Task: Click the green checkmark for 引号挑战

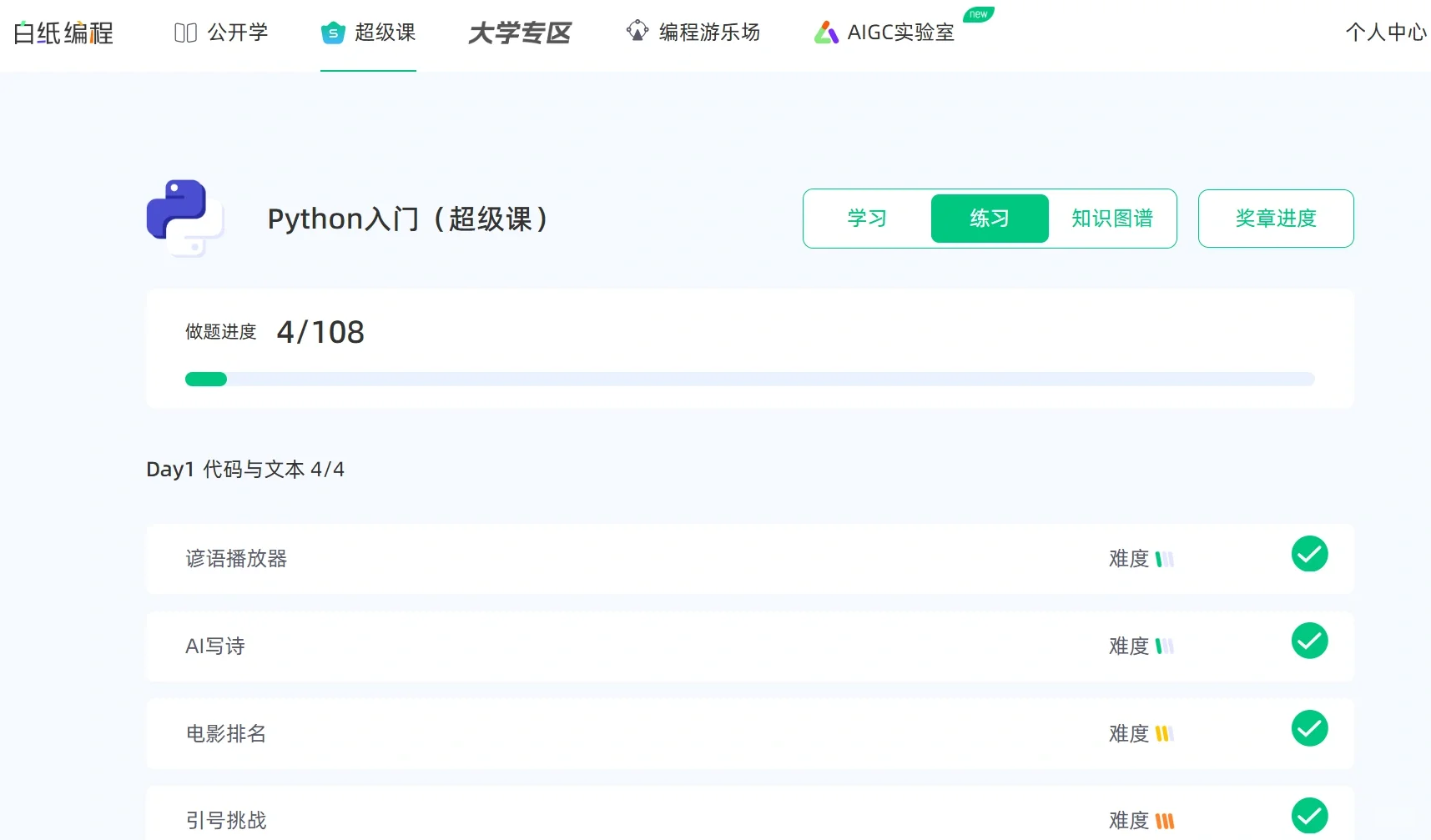Action: tap(1309, 816)
